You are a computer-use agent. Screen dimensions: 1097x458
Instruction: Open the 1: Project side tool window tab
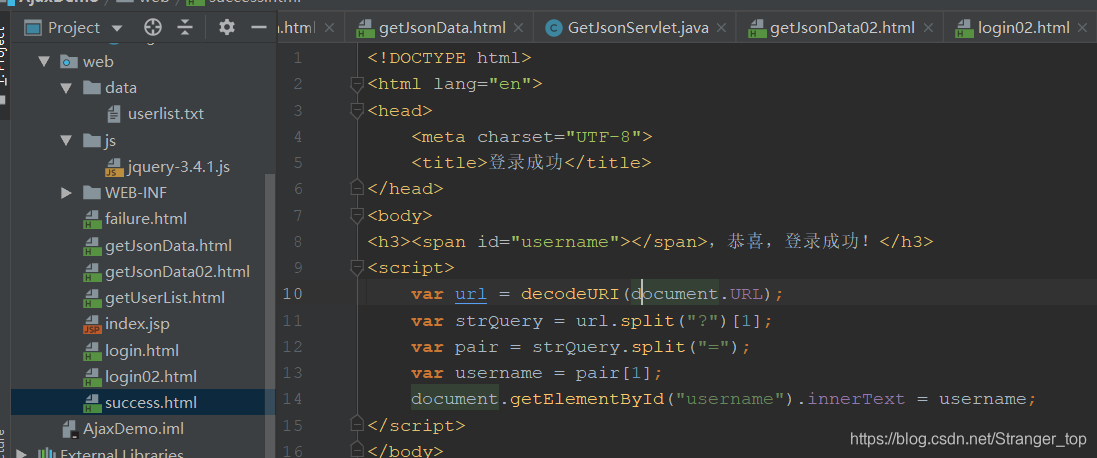click(4, 66)
